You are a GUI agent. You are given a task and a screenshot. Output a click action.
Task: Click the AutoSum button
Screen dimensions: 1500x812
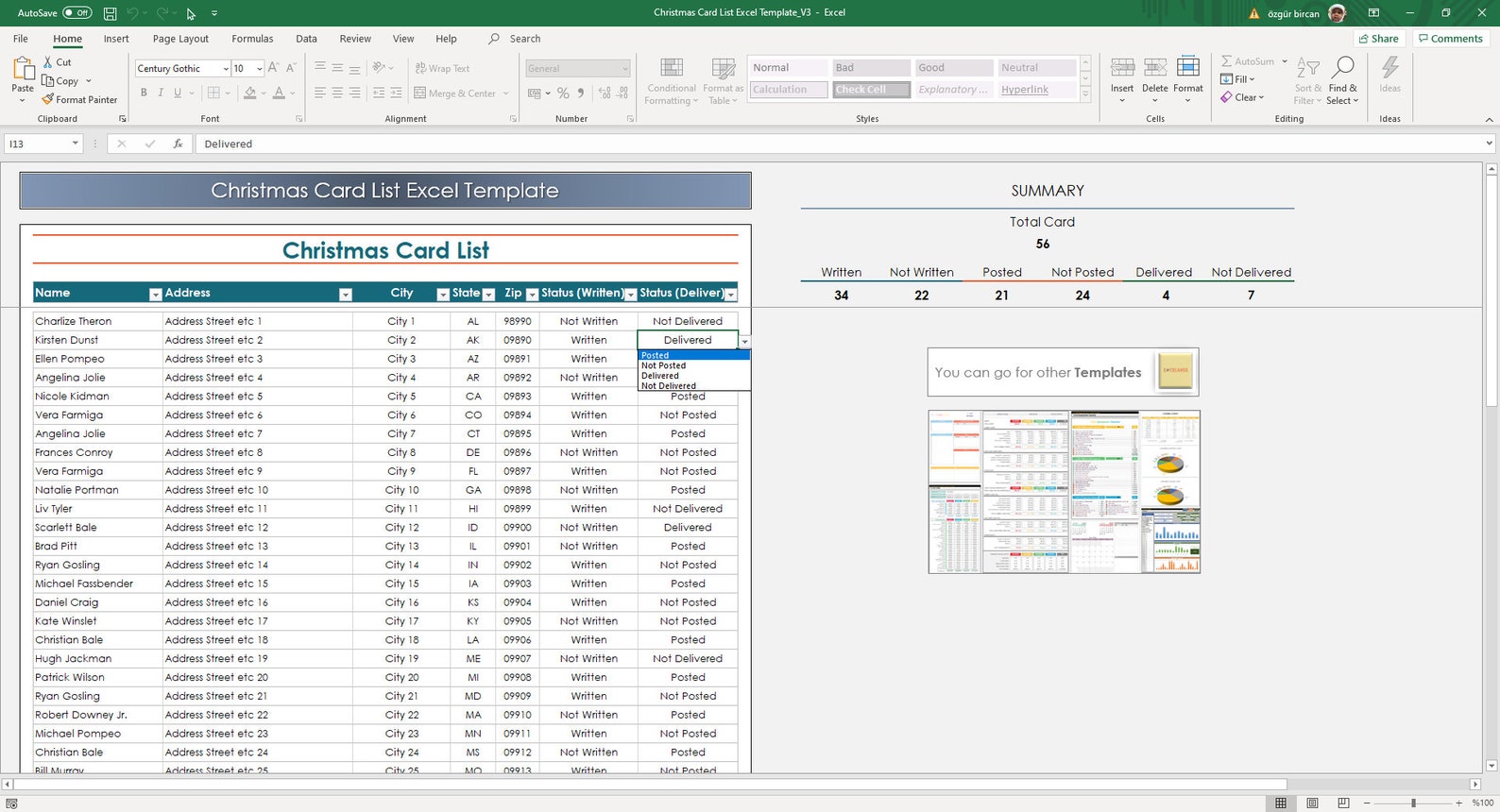coord(1247,61)
